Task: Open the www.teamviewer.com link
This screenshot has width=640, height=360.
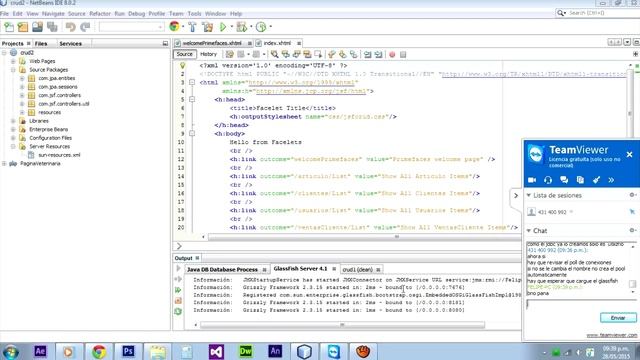Action: (x=612, y=335)
